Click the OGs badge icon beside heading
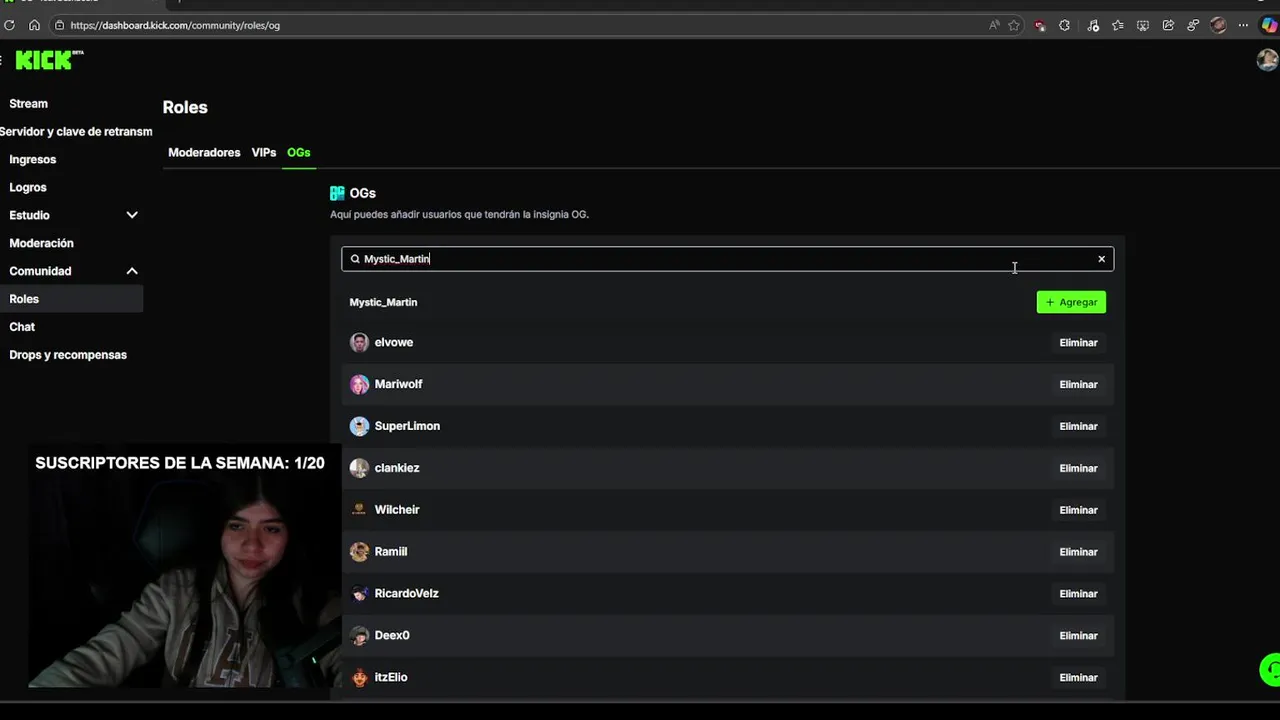 click(x=337, y=193)
